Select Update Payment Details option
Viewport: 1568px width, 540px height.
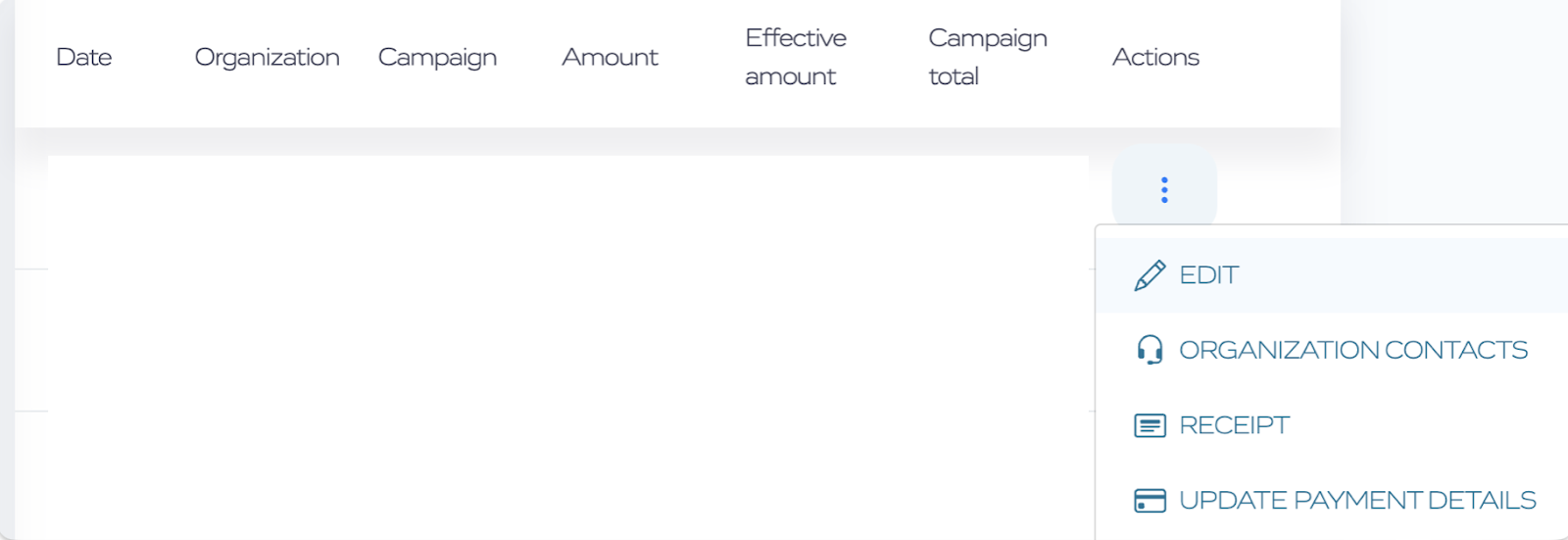(1332, 501)
